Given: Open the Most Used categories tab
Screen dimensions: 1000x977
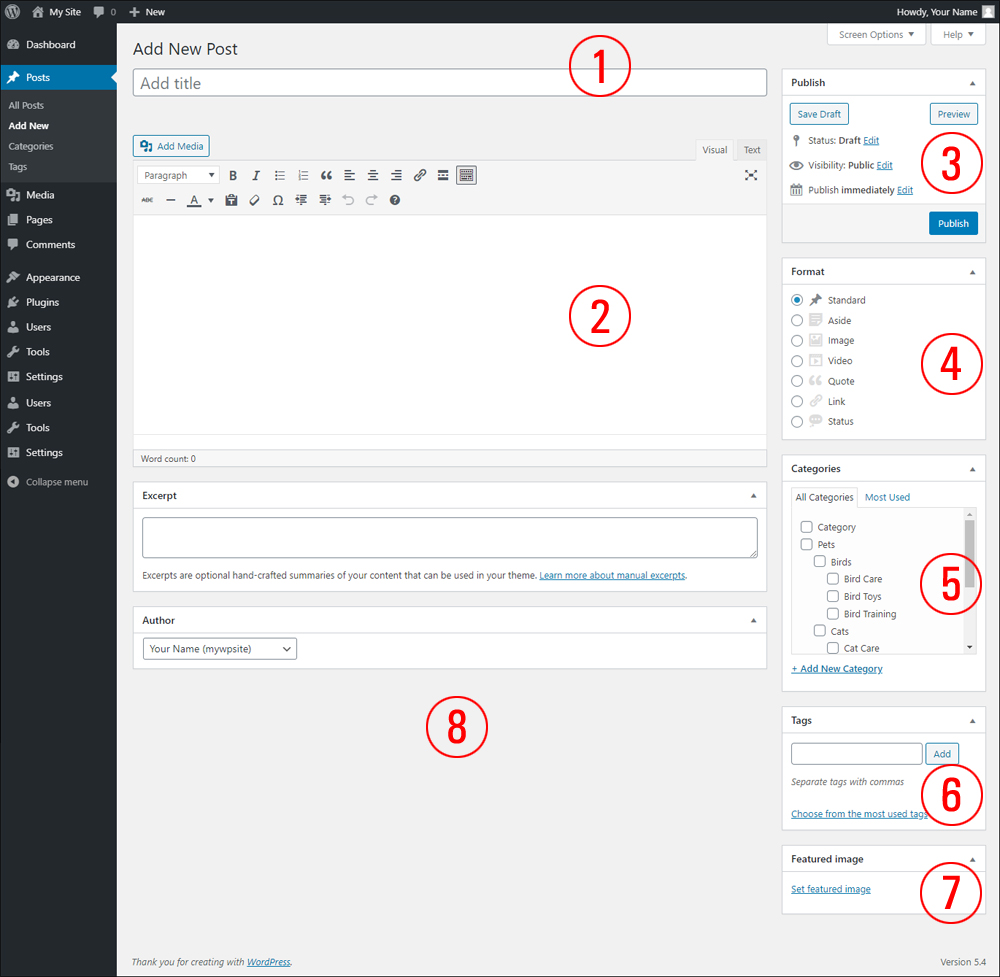Looking at the screenshot, I should tap(887, 497).
